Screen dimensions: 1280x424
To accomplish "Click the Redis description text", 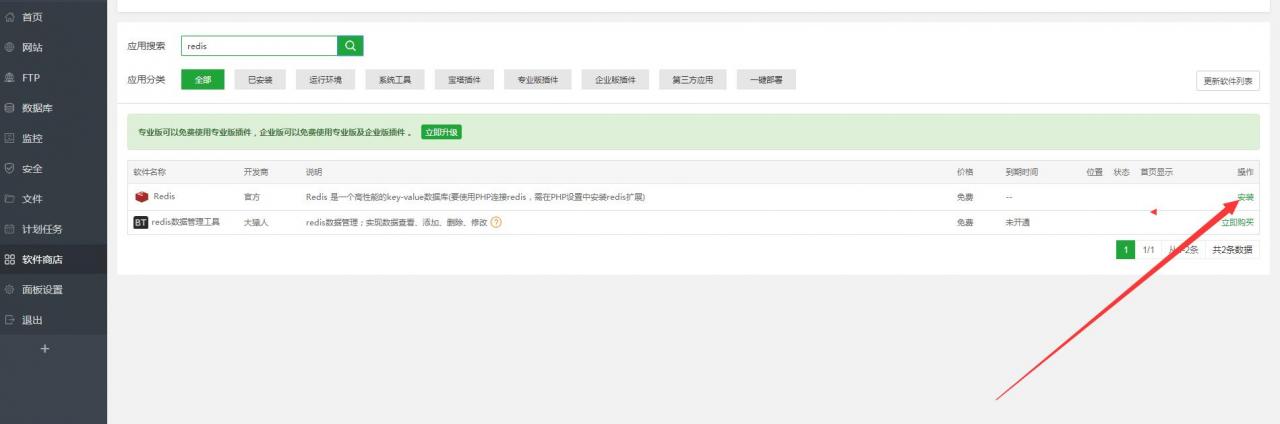I will [475, 197].
